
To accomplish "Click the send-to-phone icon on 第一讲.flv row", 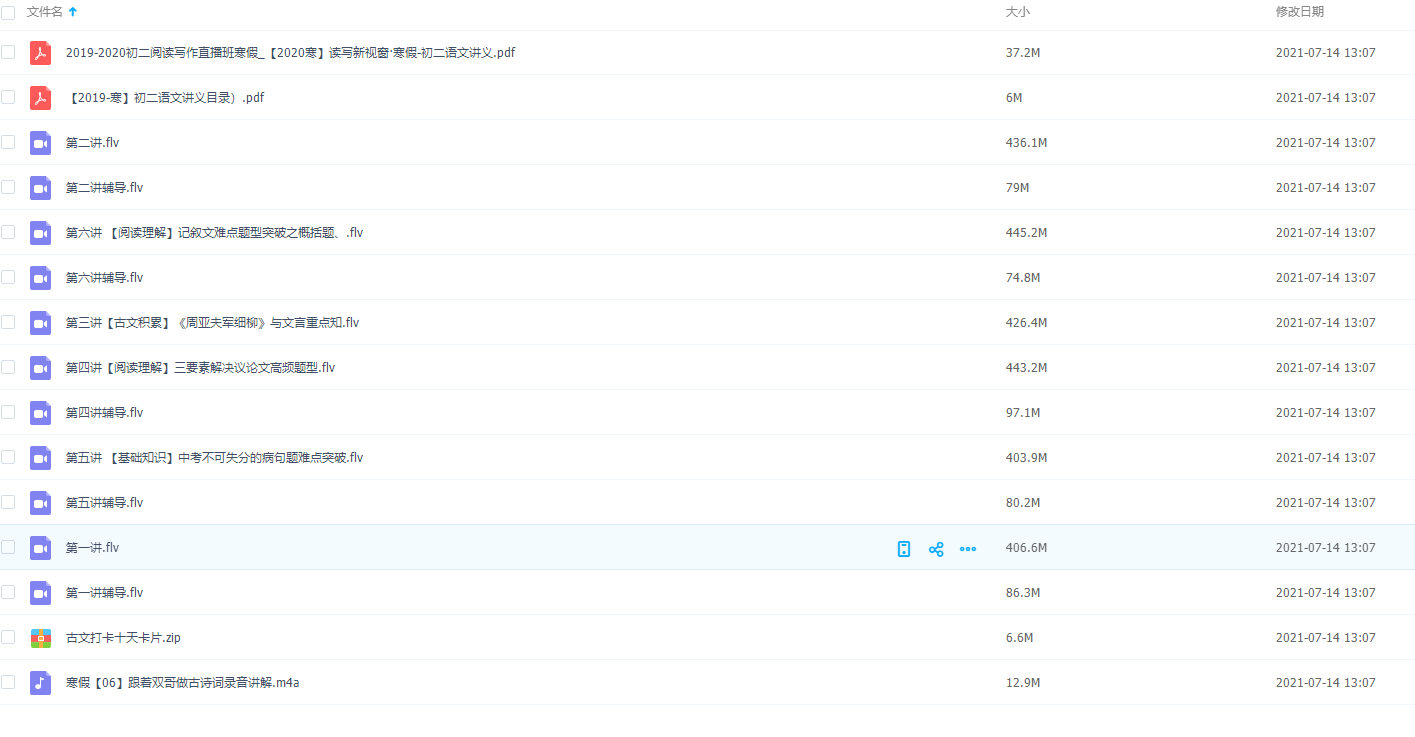I will [x=904, y=549].
